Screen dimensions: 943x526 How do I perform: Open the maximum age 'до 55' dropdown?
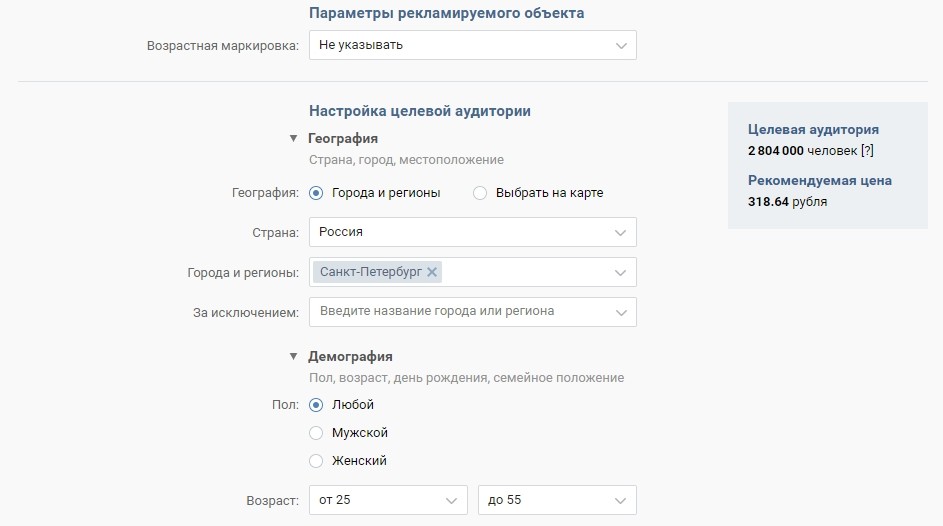click(x=557, y=500)
